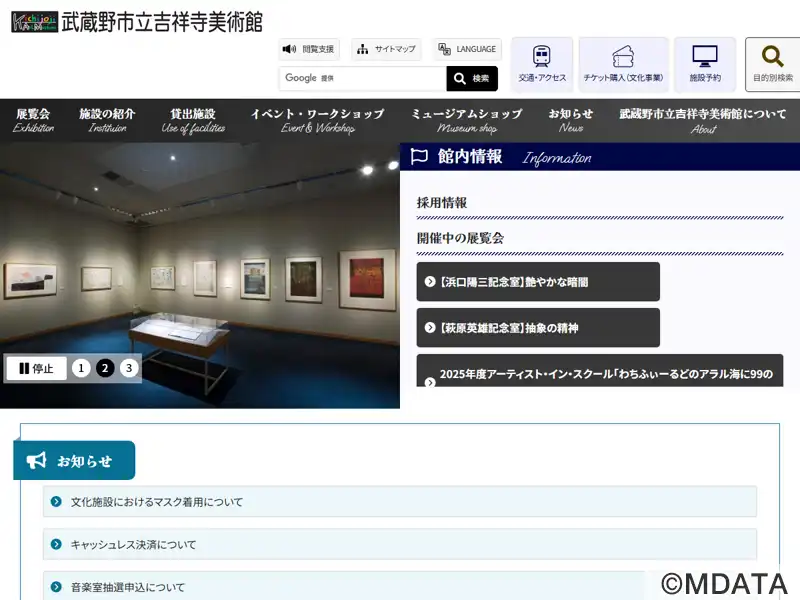Select the active slide 2 indicator

(105, 368)
